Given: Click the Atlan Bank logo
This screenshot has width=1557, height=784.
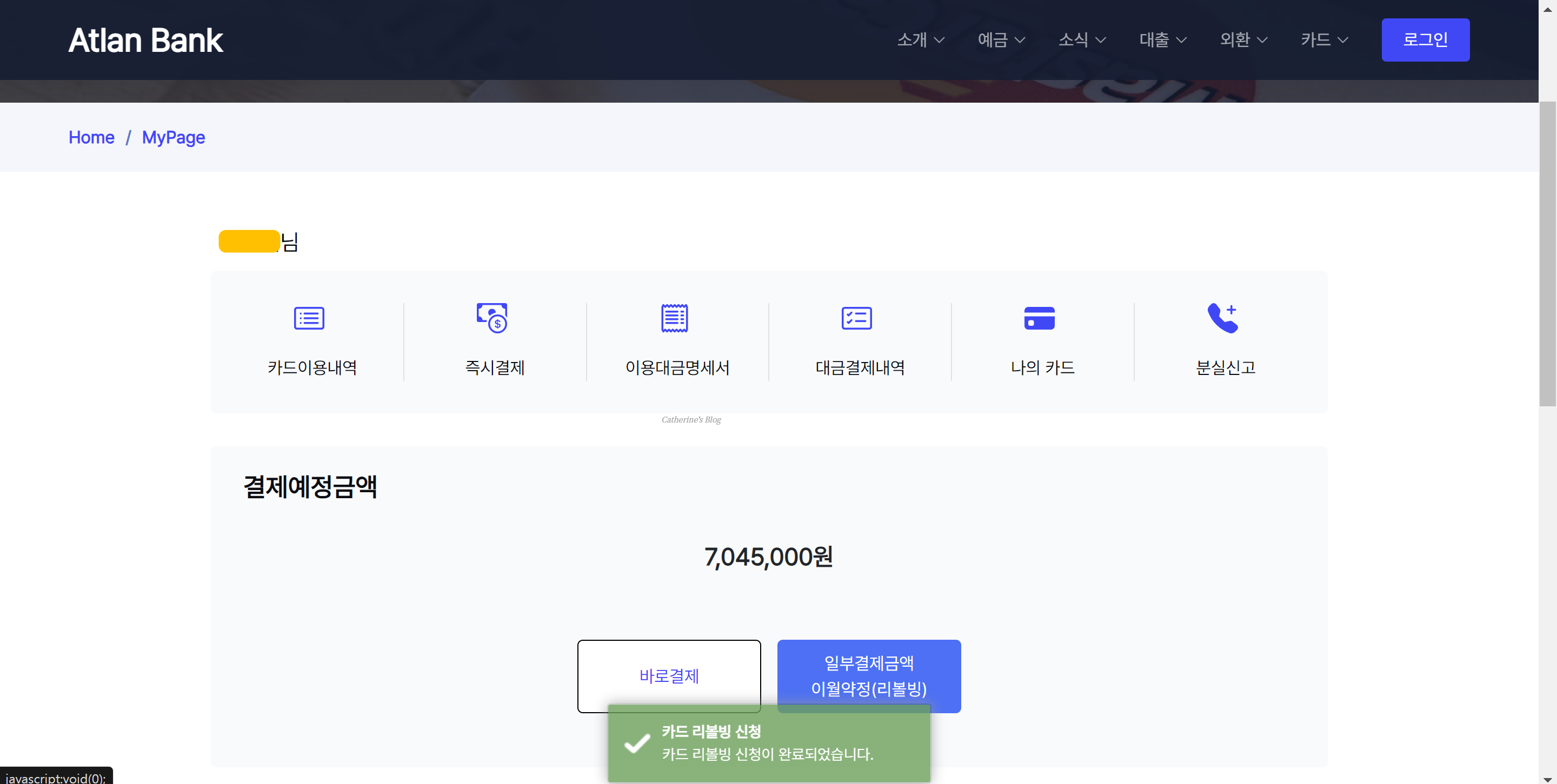Looking at the screenshot, I should pyautogui.click(x=145, y=40).
